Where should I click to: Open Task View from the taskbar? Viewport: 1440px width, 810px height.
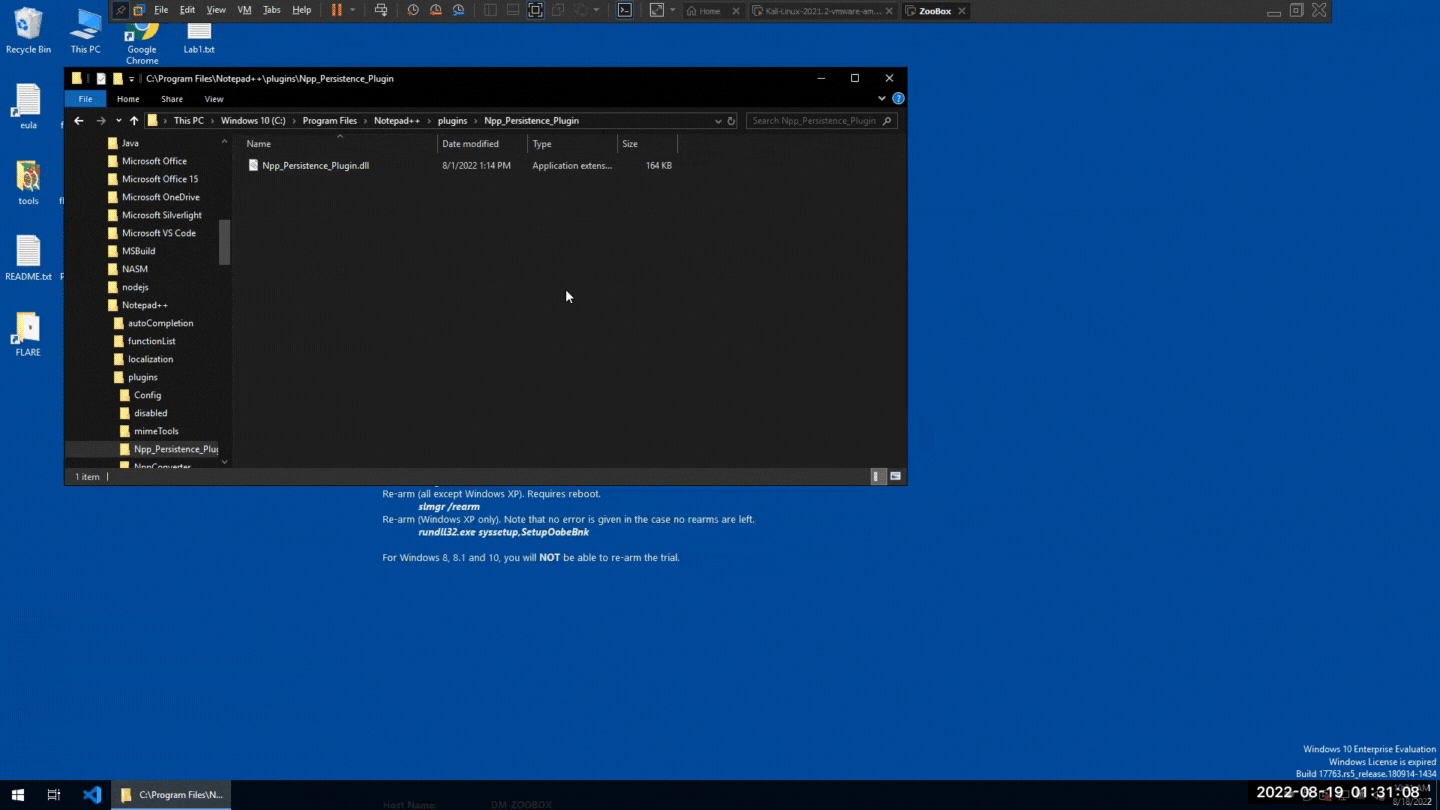(53, 794)
